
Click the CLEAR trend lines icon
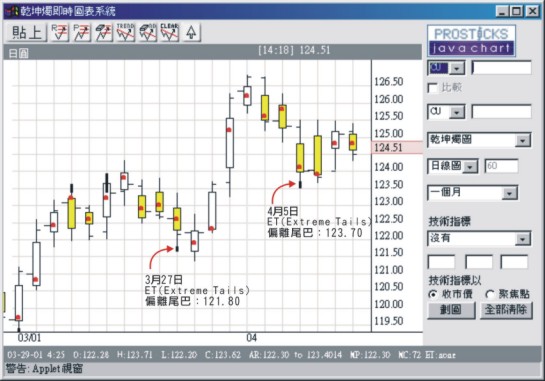[169, 33]
